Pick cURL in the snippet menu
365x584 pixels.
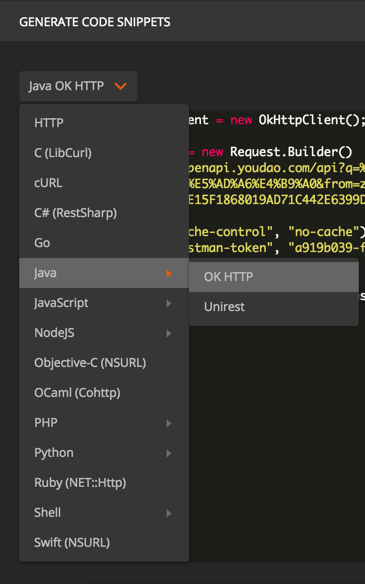pyautogui.click(x=104, y=183)
